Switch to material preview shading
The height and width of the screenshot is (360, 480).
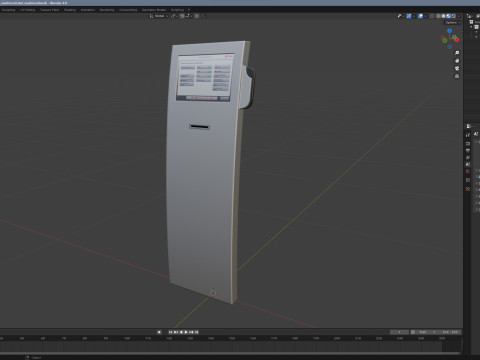coord(448,16)
